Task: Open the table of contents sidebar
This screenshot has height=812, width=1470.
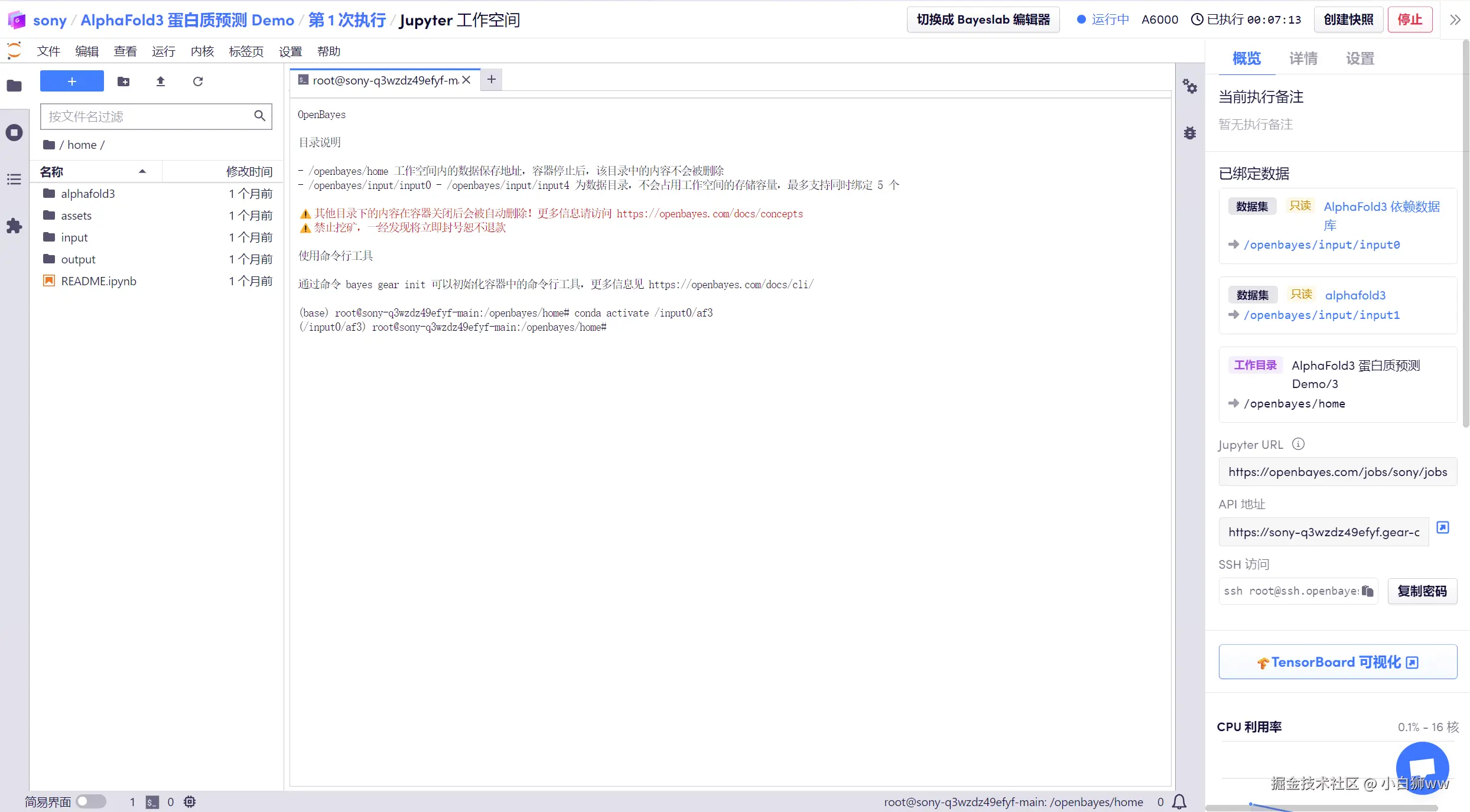Action: tap(14, 179)
